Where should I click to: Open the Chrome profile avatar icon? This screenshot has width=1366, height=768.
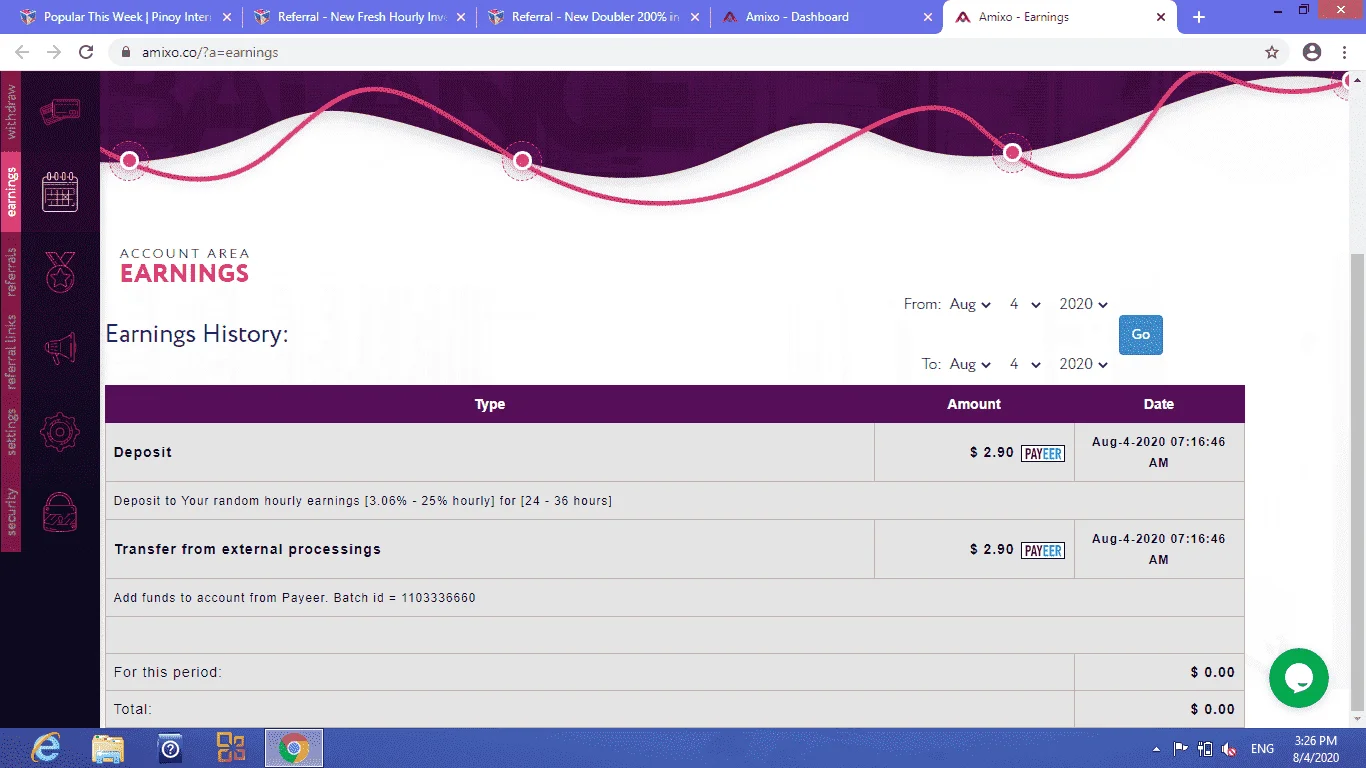(x=1312, y=52)
